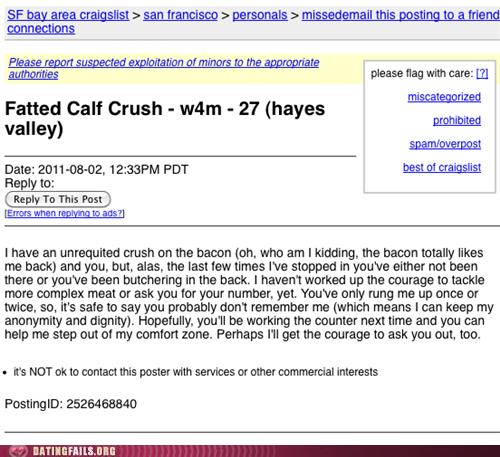This screenshot has width=500, height=457.
Task: Click the DatingFails.org heart logo icon
Action: click(18, 451)
